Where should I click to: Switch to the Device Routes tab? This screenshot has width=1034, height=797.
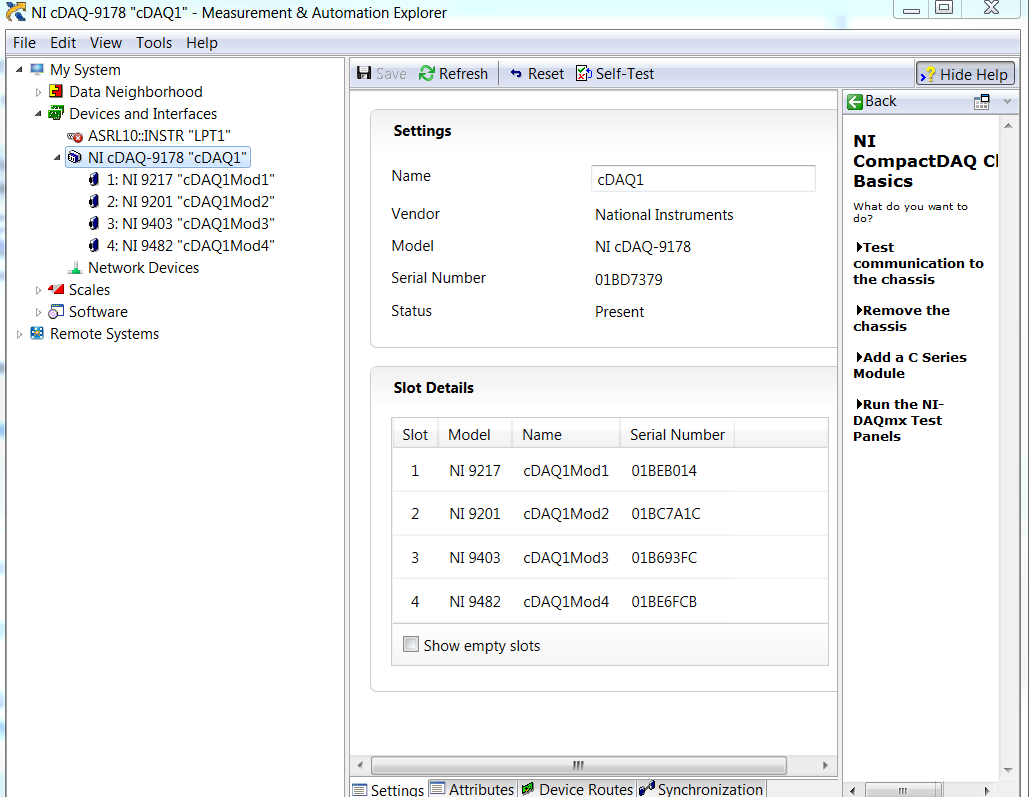click(x=577, y=788)
